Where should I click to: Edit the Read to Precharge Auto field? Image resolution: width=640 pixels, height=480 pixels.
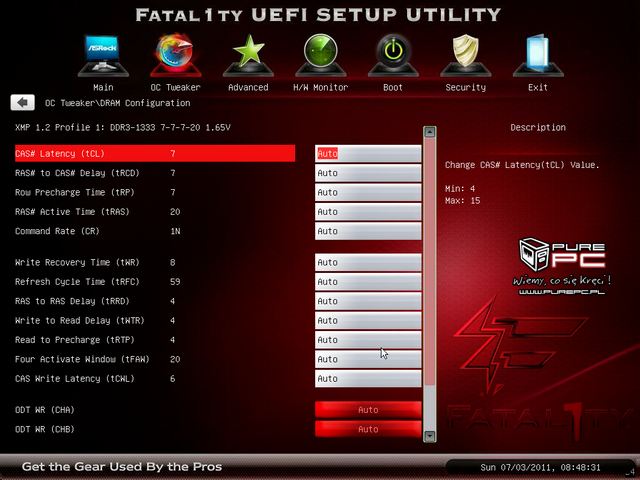[x=368, y=340]
